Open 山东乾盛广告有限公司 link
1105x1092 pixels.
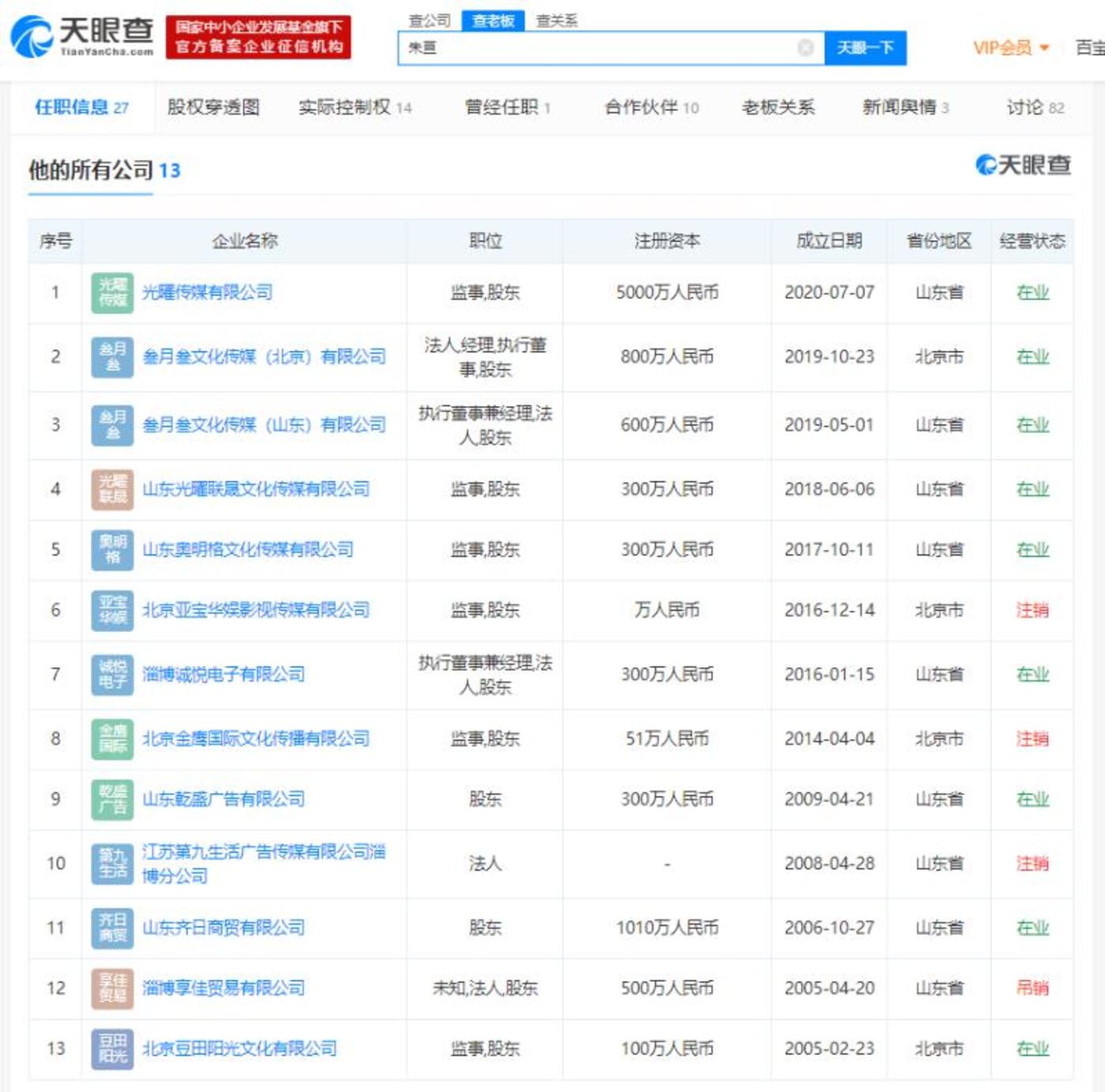click(x=224, y=799)
